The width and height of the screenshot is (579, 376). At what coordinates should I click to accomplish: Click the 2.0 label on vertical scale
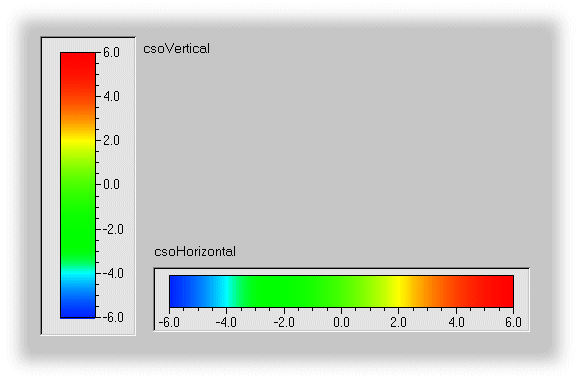click(x=111, y=140)
